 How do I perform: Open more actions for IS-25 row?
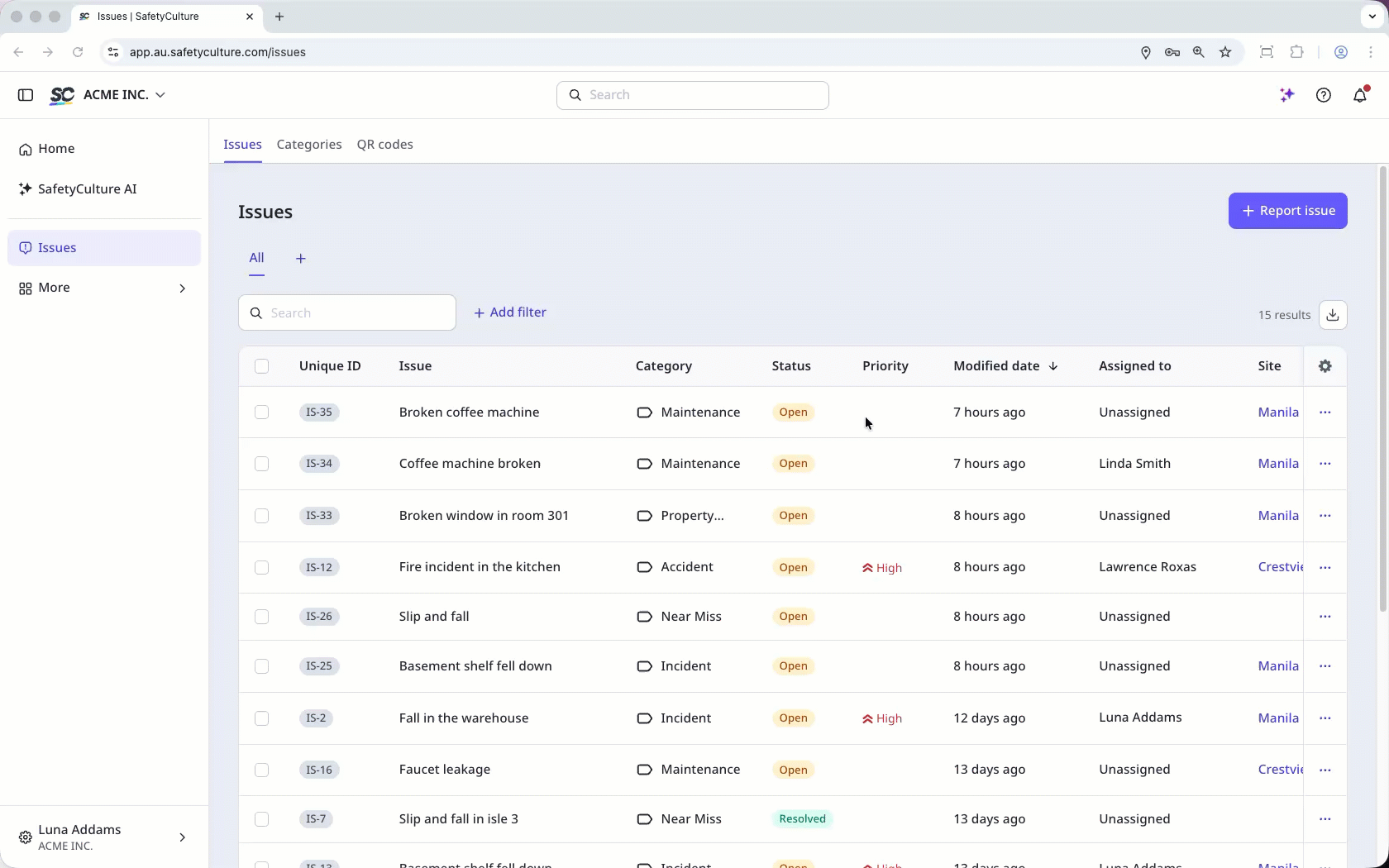click(x=1325, y=666)
